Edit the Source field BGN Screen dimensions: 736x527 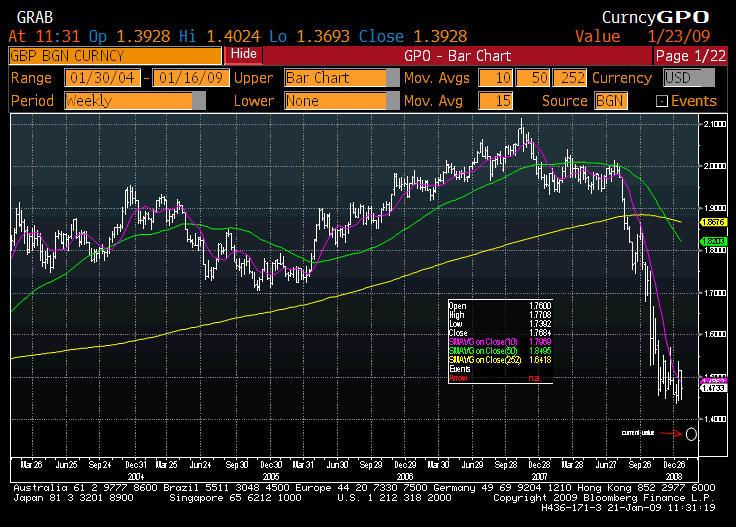611,101
